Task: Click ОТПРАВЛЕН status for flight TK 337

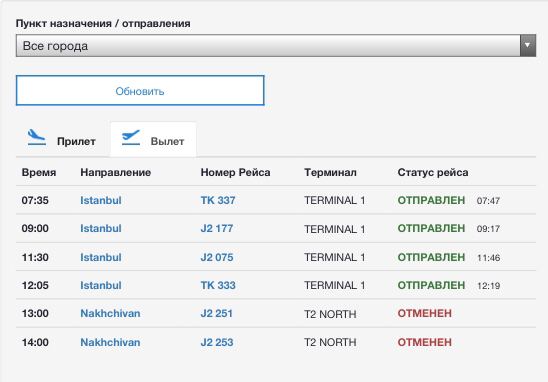Action: (x=431, y=200)
